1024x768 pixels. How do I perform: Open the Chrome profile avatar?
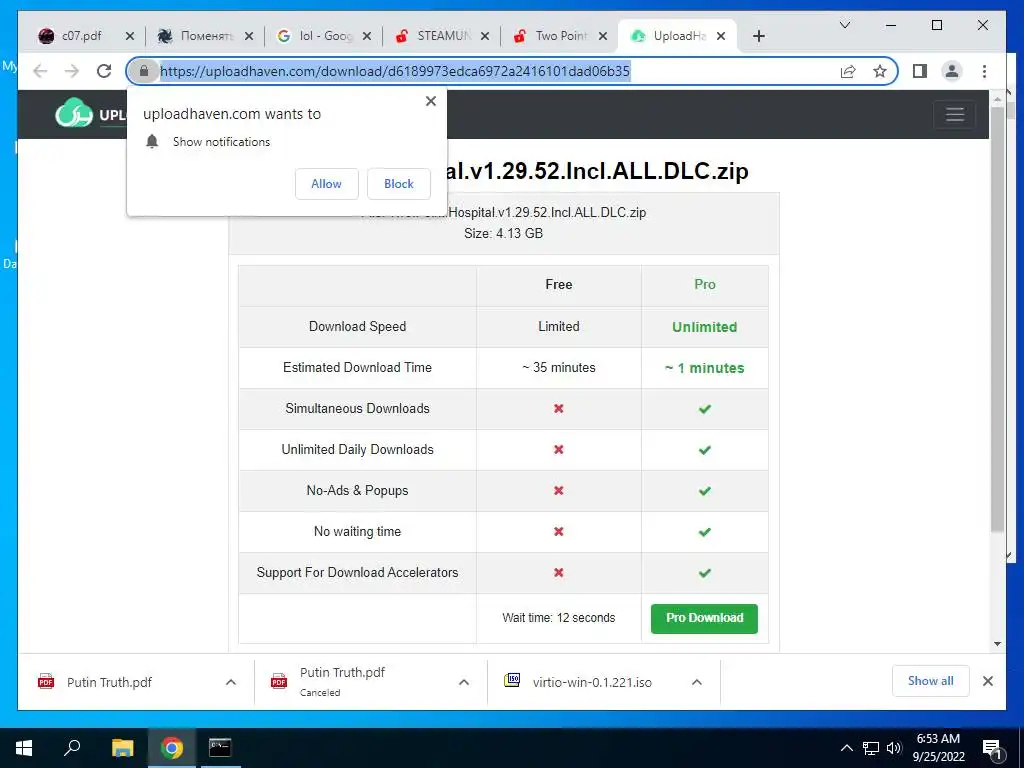point(952,71)
